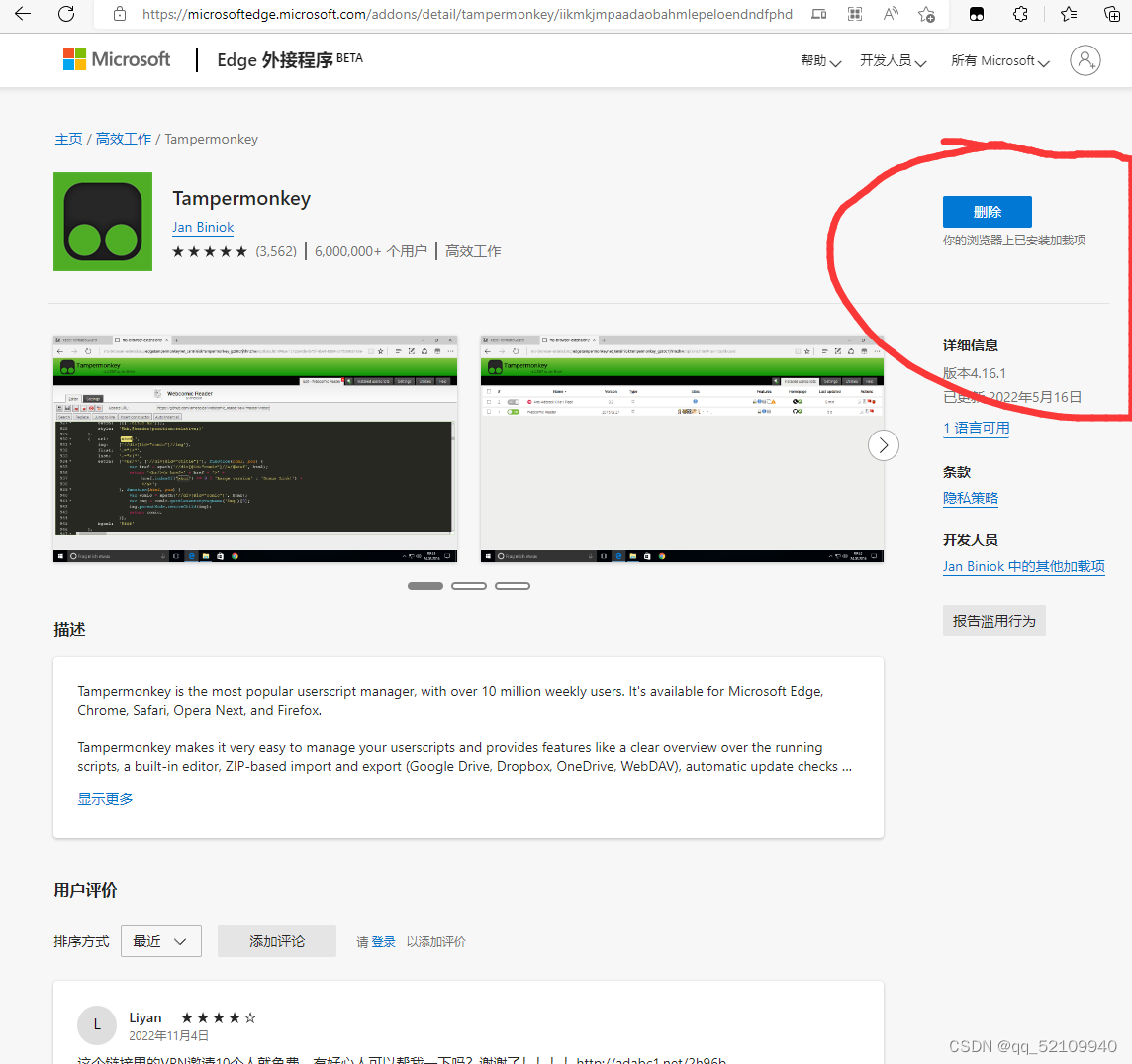Open the account sign-in avatar icon
Image resolution: width=1132 pixels, height=1064 pixels.
coord(1085,60)
